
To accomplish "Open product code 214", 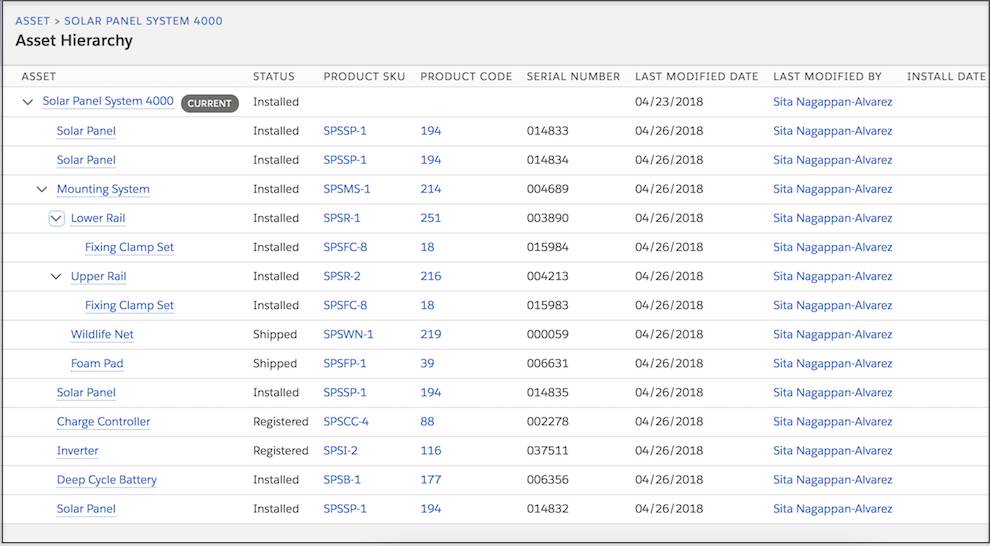I will point(431,189).
